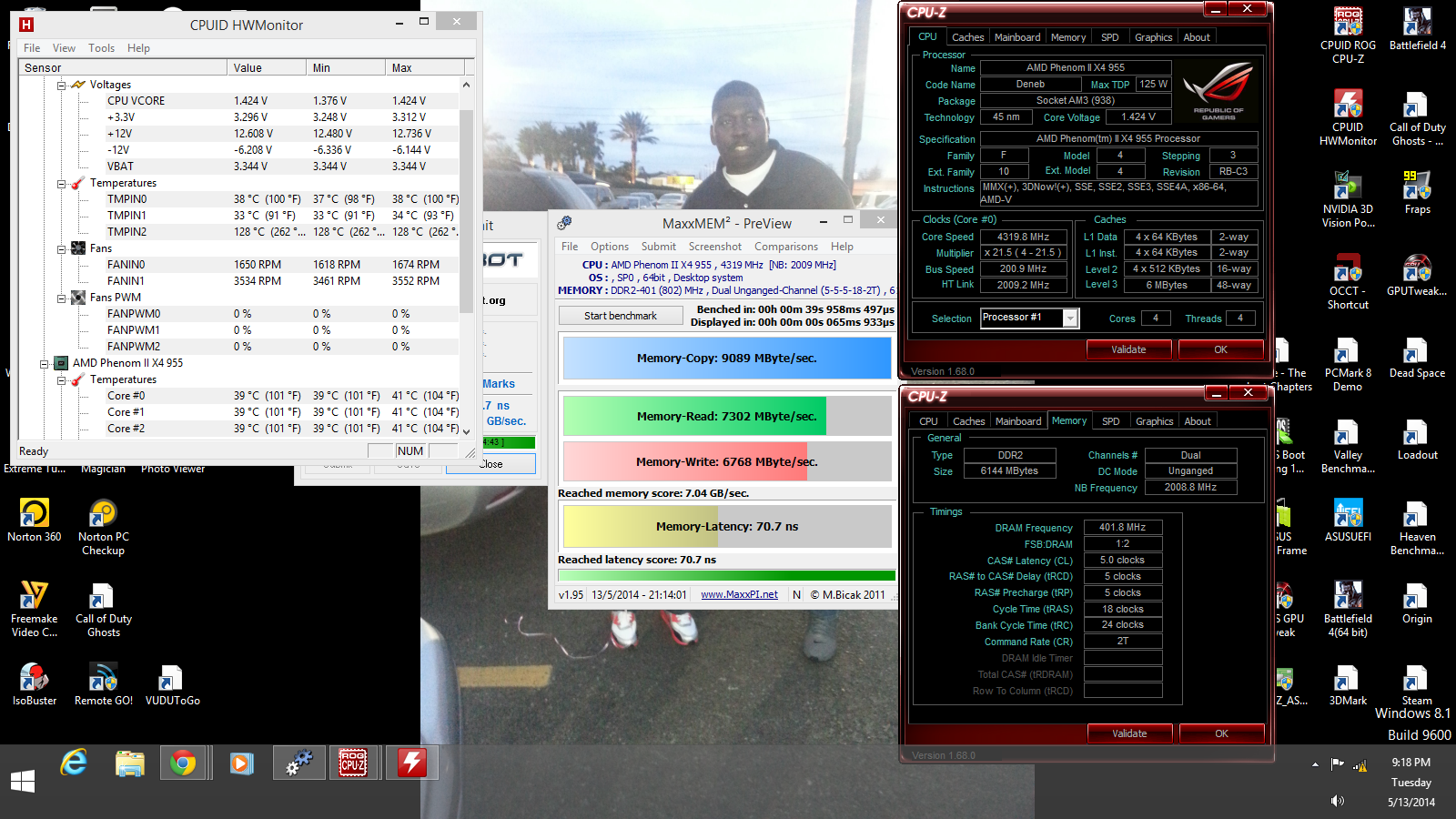Collapse the AMD Phenom II X4 955 node
This screenshot has height=819, width=1456.
[44, 363]
